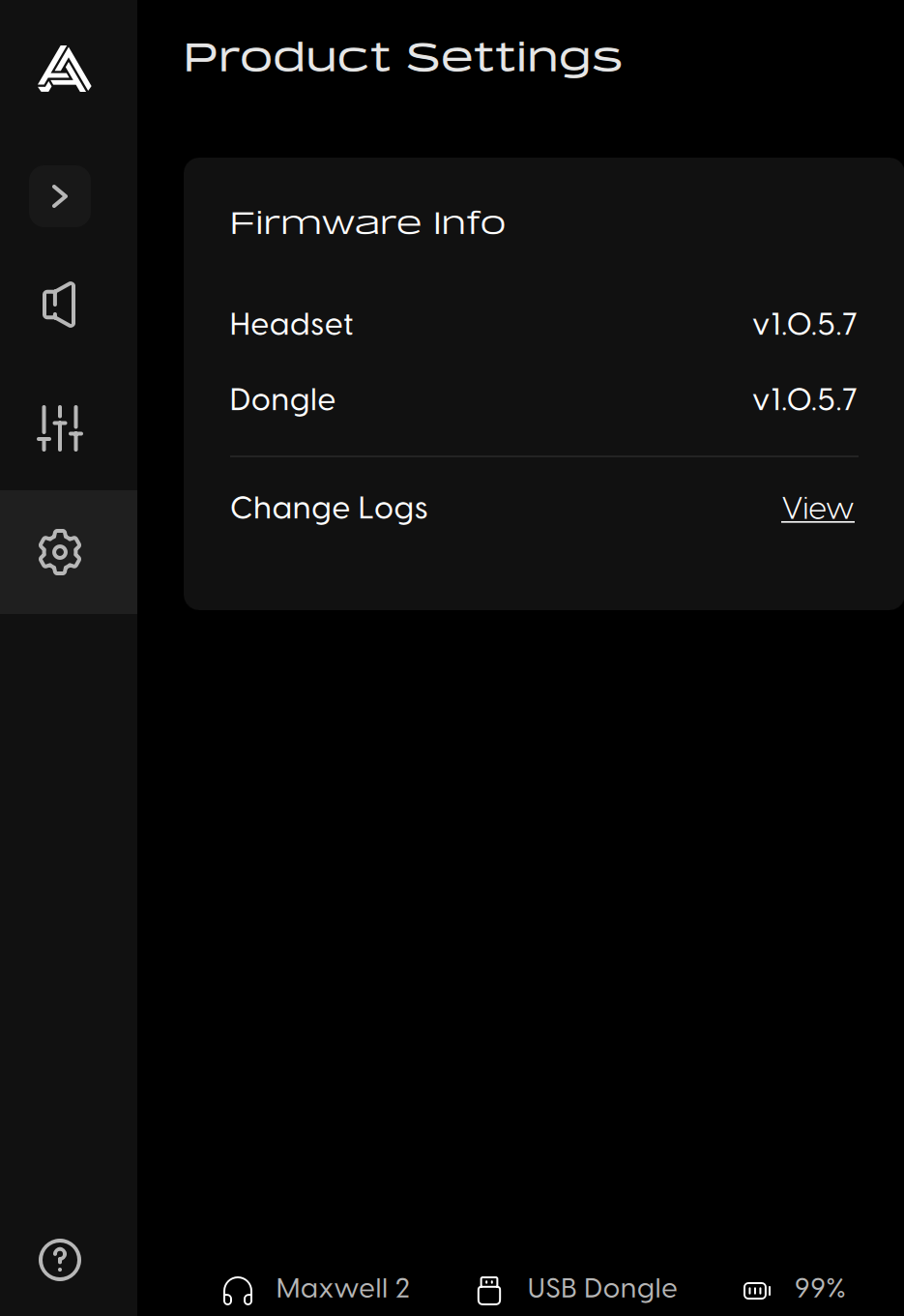
Task: Open the equalizer sliders section
Action: (x=60, y=428)
